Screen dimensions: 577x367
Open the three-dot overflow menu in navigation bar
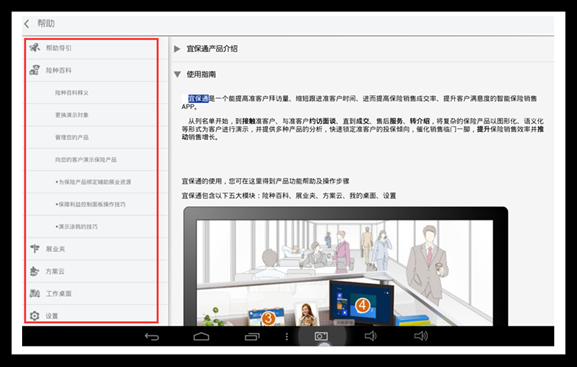tap(287, 336)
